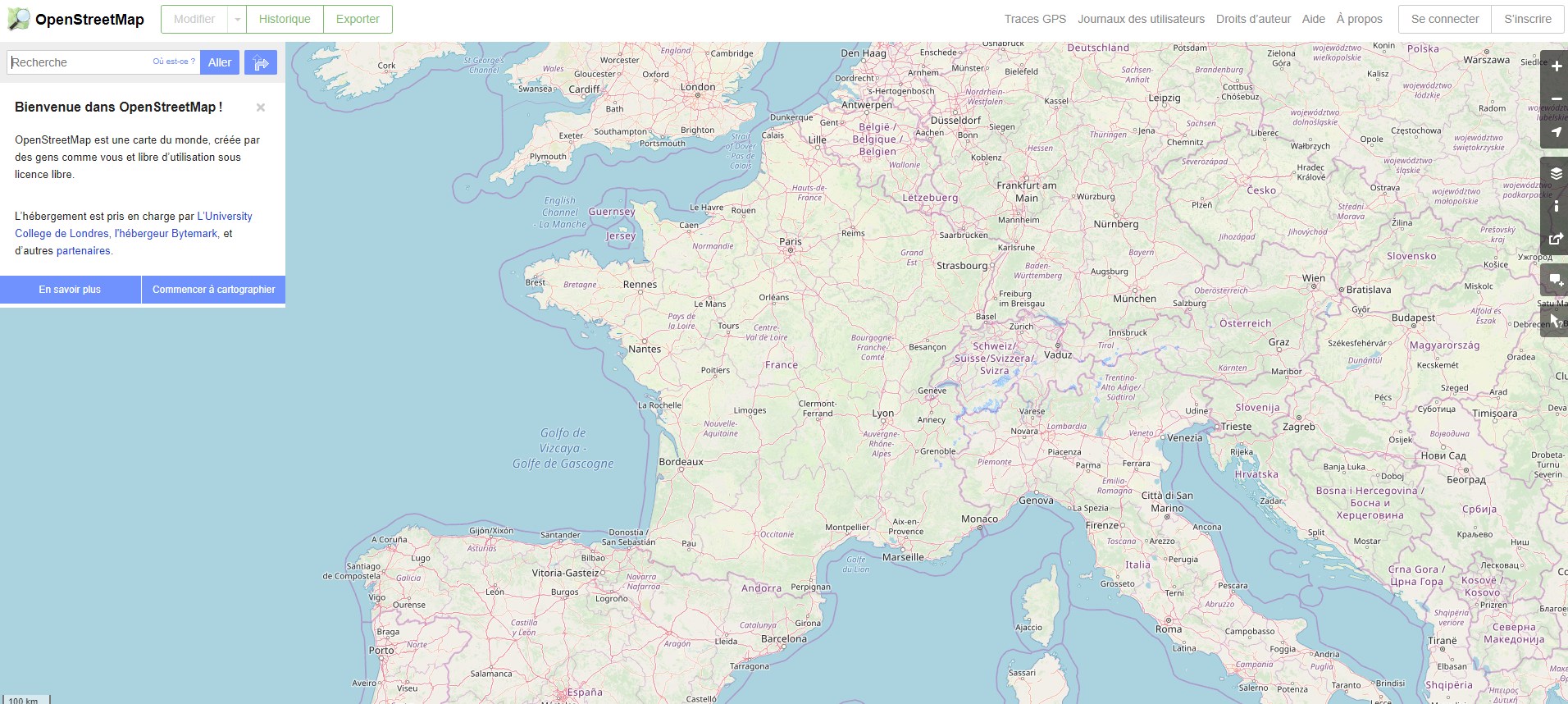Click Commencer à cartographier button
The image size is (1568, 704).
click(213, 290)
